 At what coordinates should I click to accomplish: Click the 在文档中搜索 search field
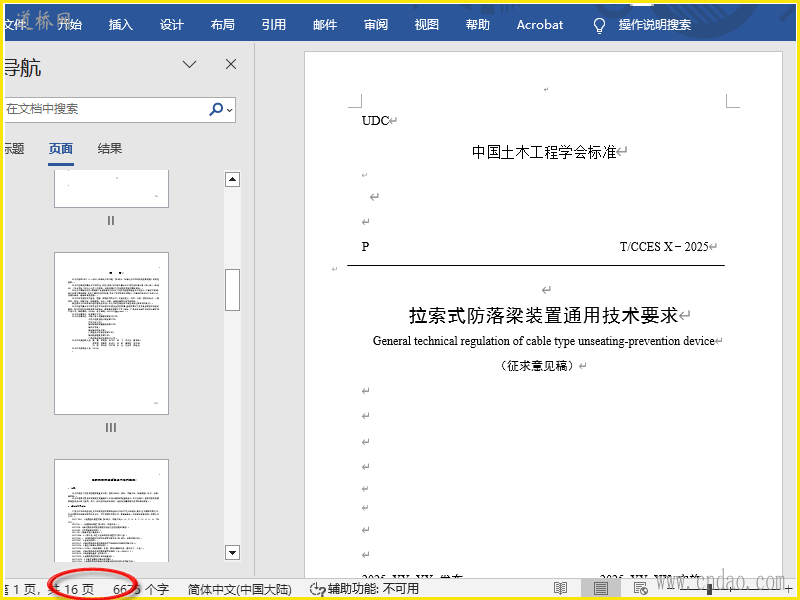coord(105,109)
